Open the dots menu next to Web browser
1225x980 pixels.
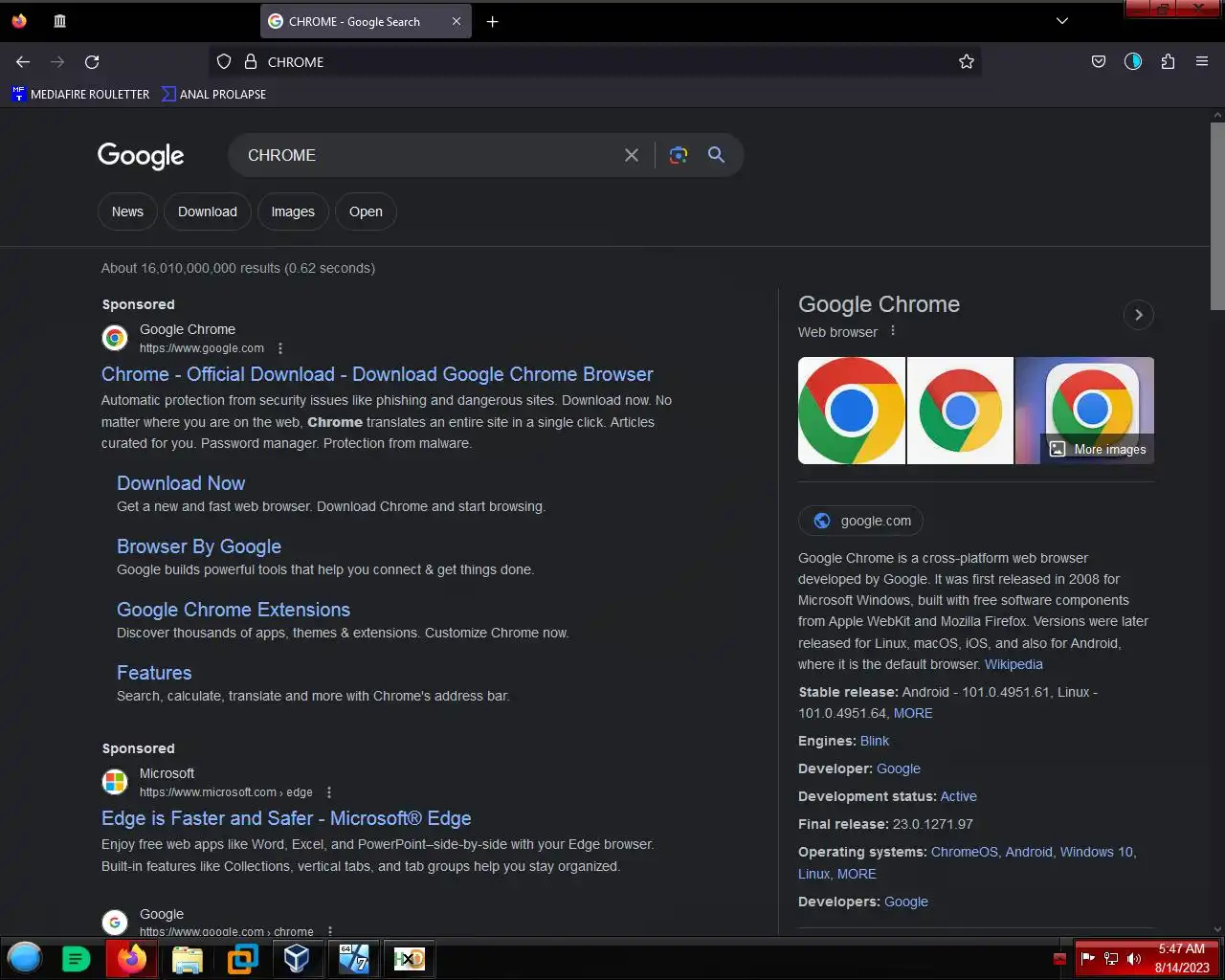[x=893, y=331]
